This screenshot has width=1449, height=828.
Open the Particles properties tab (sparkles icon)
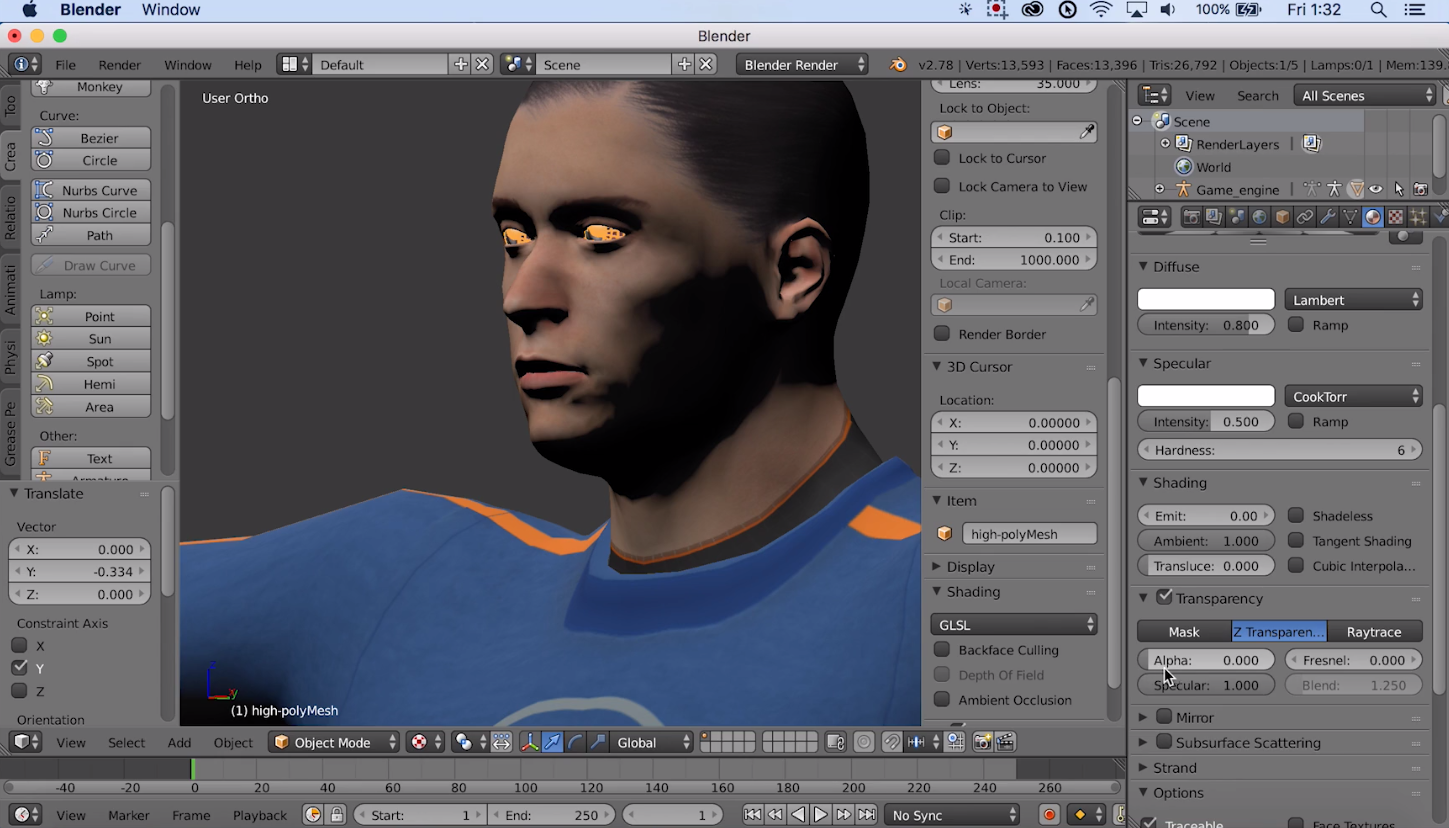click(1418, 217)
